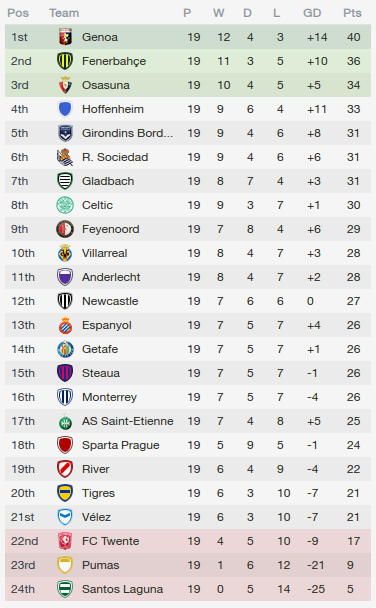Click the Feyenoord badge icon
Image resolution: width=376 pixels, height=608 pixels.
pos(65,229)
